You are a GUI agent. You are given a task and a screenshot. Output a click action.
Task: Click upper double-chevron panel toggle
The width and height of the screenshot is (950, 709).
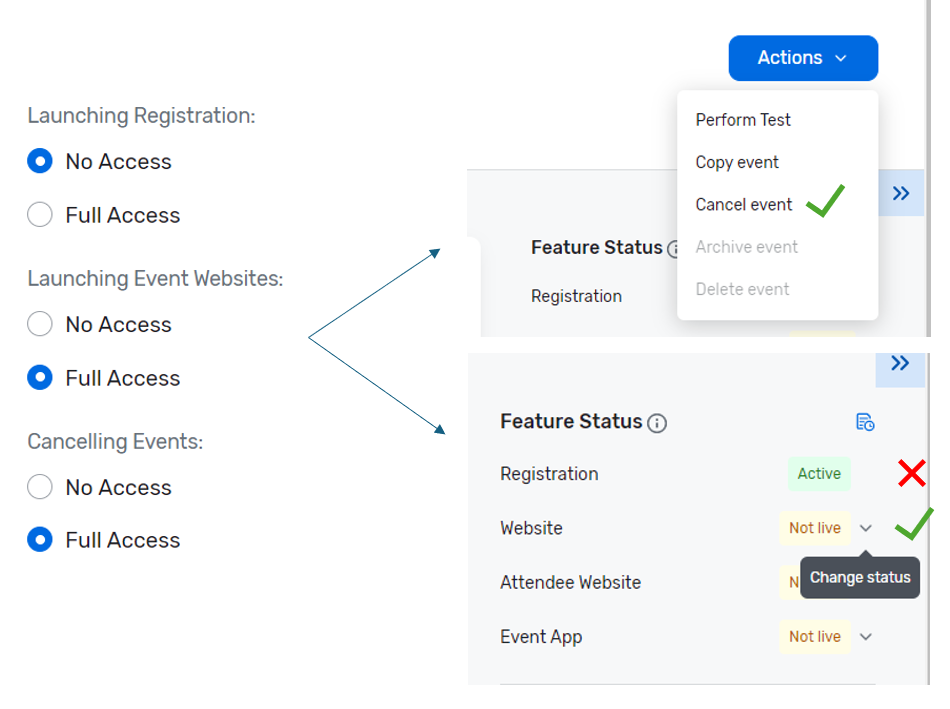pyautogui.click(x=901, y=193)
